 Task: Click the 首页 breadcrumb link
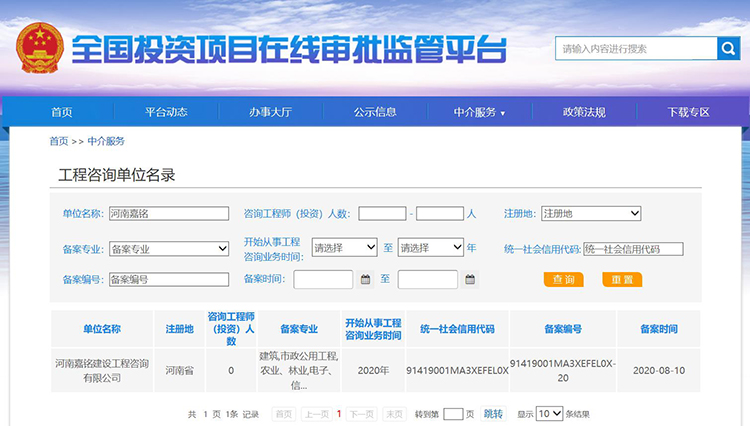[x=59, y=141]
